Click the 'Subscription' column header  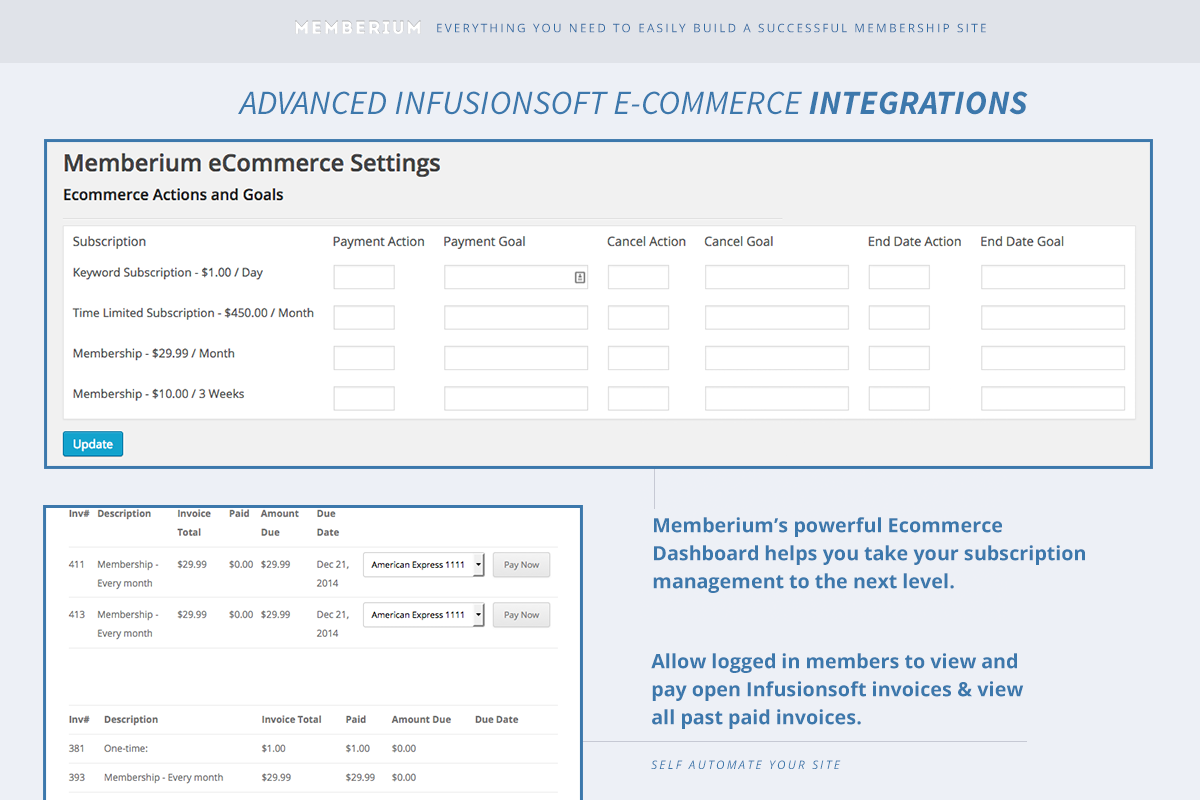point(110,241)
